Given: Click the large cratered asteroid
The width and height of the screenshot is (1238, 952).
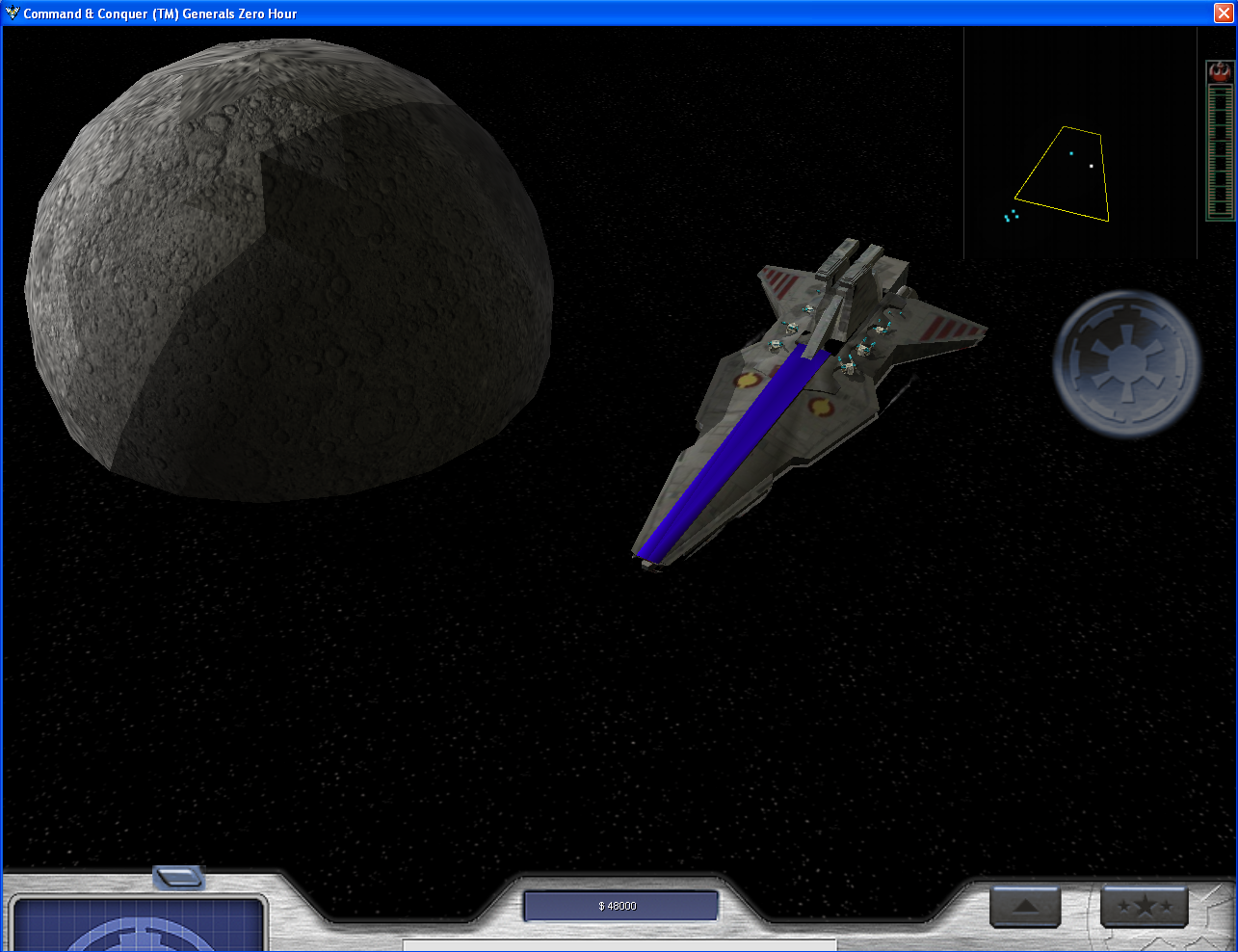Looking at the screenshot, I should point(289,270).
